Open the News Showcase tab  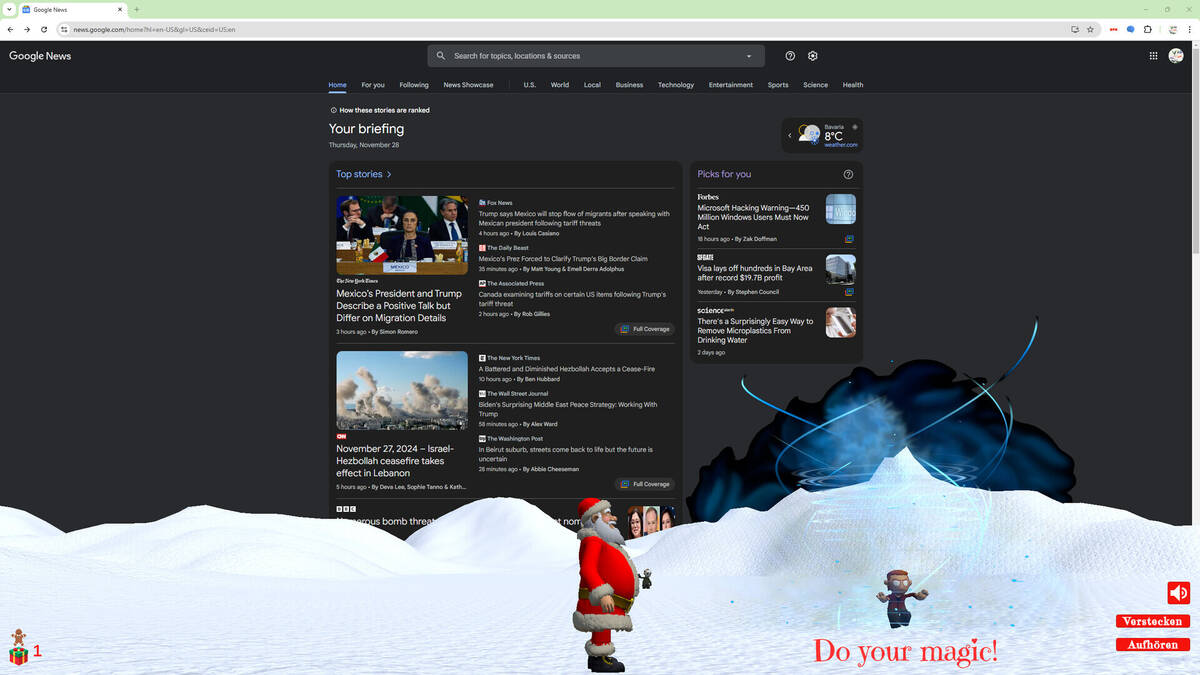(x=468, y=85)
